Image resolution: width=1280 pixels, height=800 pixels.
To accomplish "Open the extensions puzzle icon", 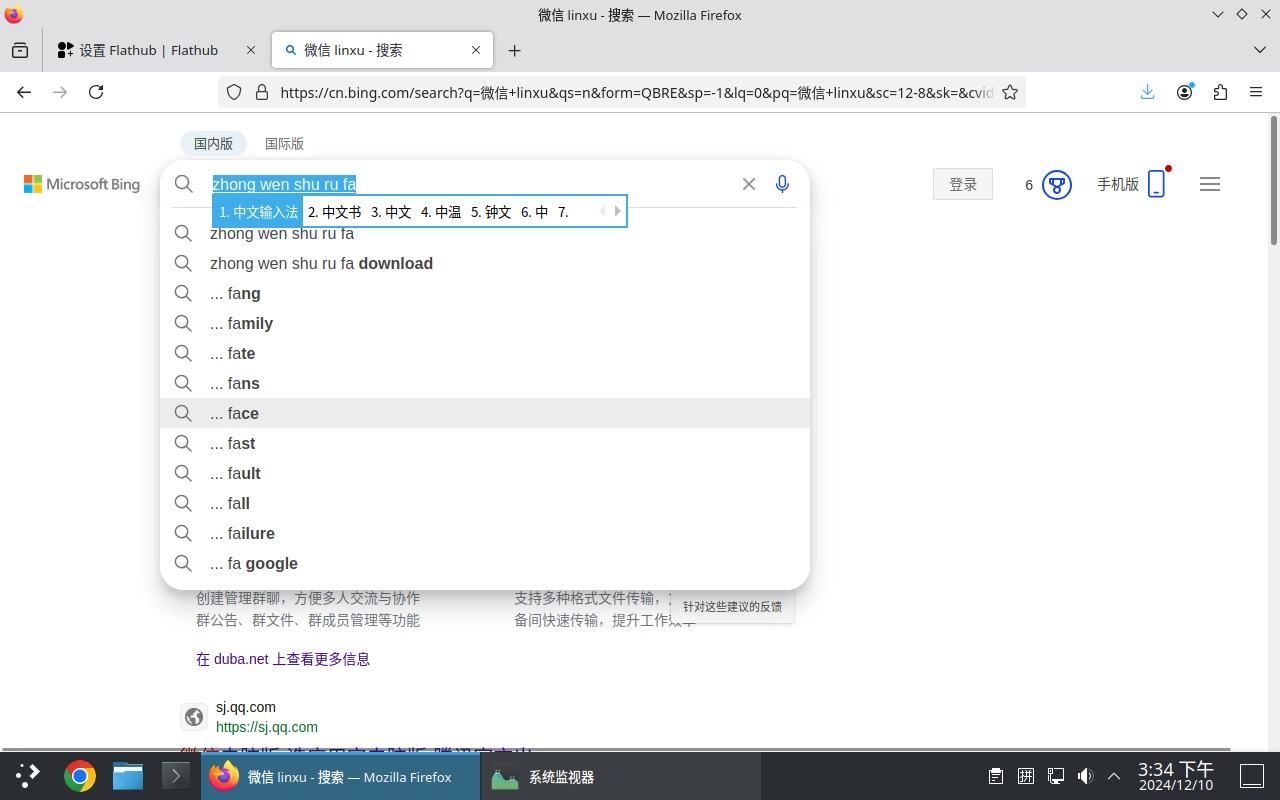I will pyautogui.click(x=1220, y=92).
